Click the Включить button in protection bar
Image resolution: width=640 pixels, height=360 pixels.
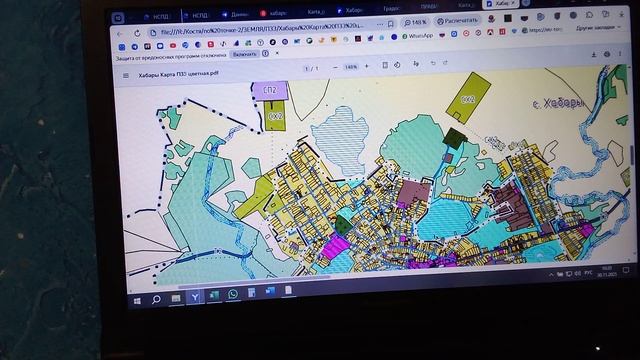tap(244, 54)
